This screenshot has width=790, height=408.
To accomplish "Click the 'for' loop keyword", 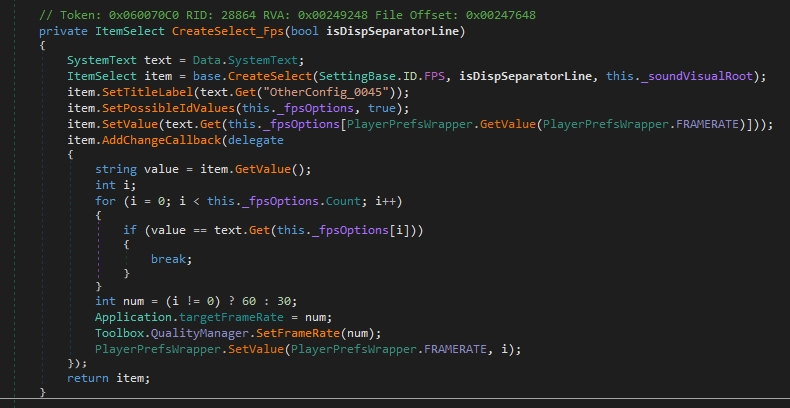I will point(105,201).
